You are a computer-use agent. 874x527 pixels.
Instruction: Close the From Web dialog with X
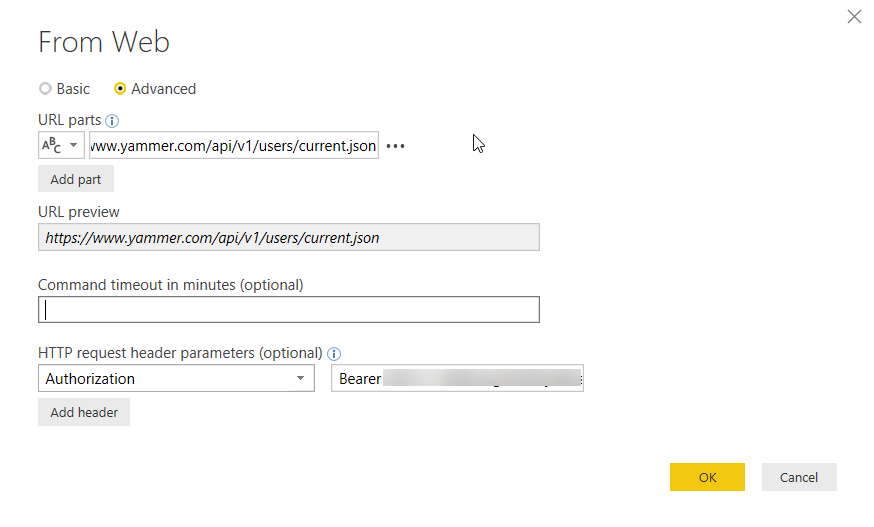point(854,16)
